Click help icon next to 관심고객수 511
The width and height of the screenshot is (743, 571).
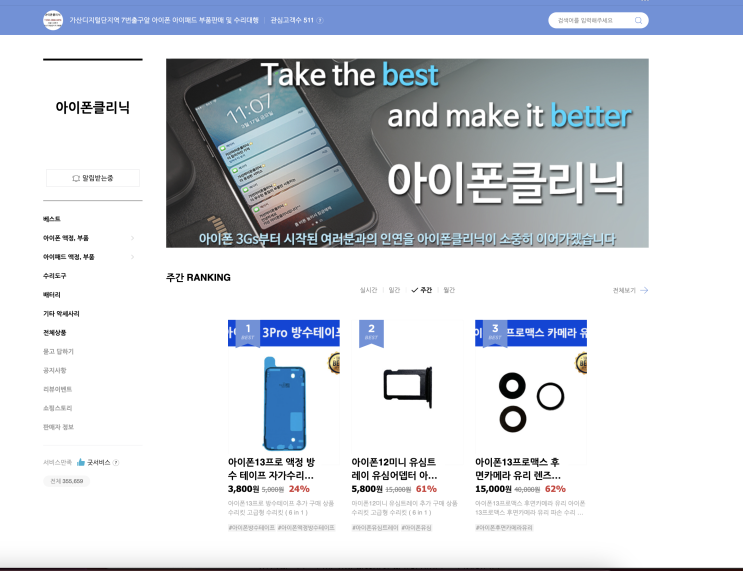(x=320, y=20)
